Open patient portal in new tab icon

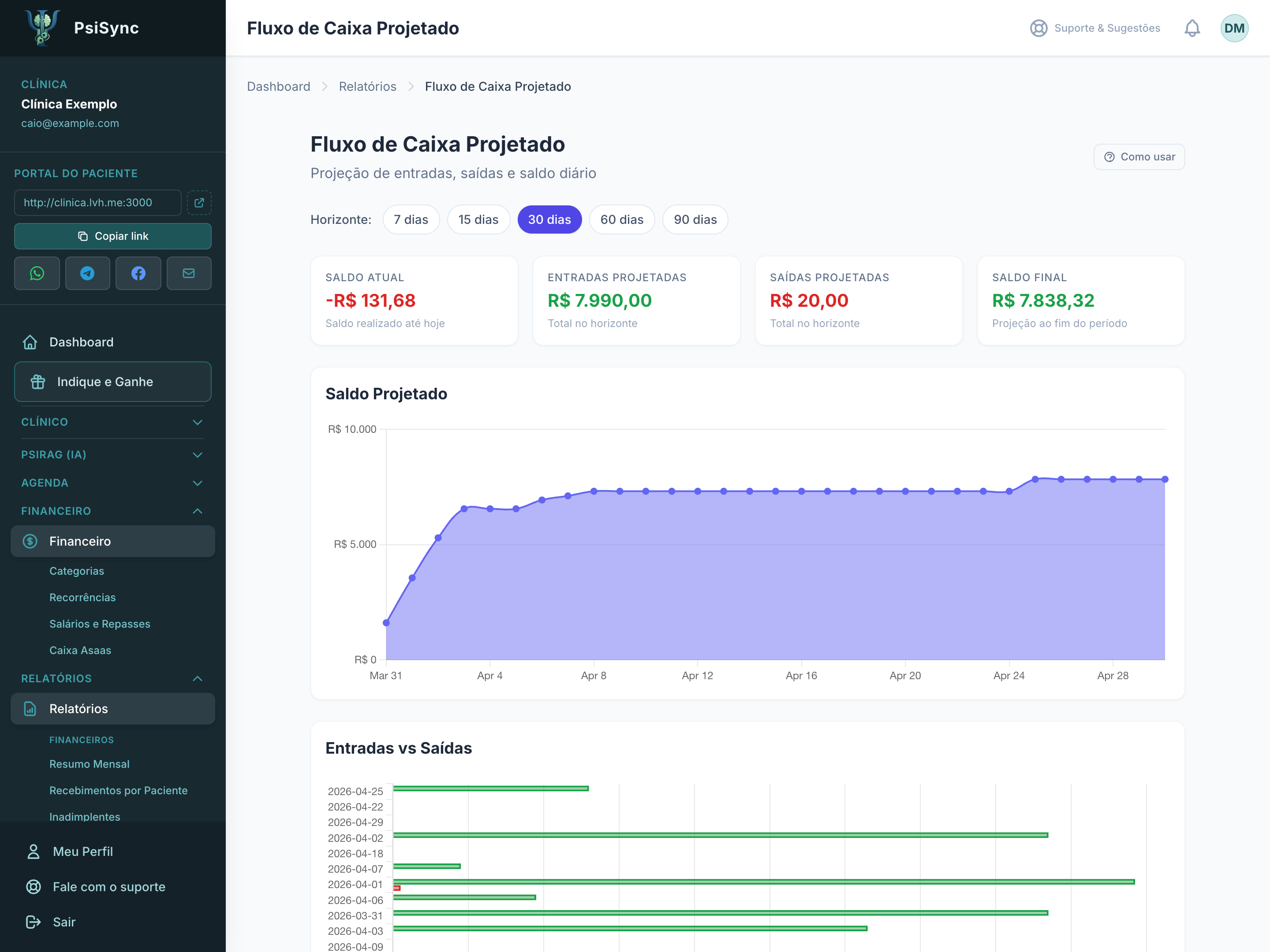coord(199,203)
